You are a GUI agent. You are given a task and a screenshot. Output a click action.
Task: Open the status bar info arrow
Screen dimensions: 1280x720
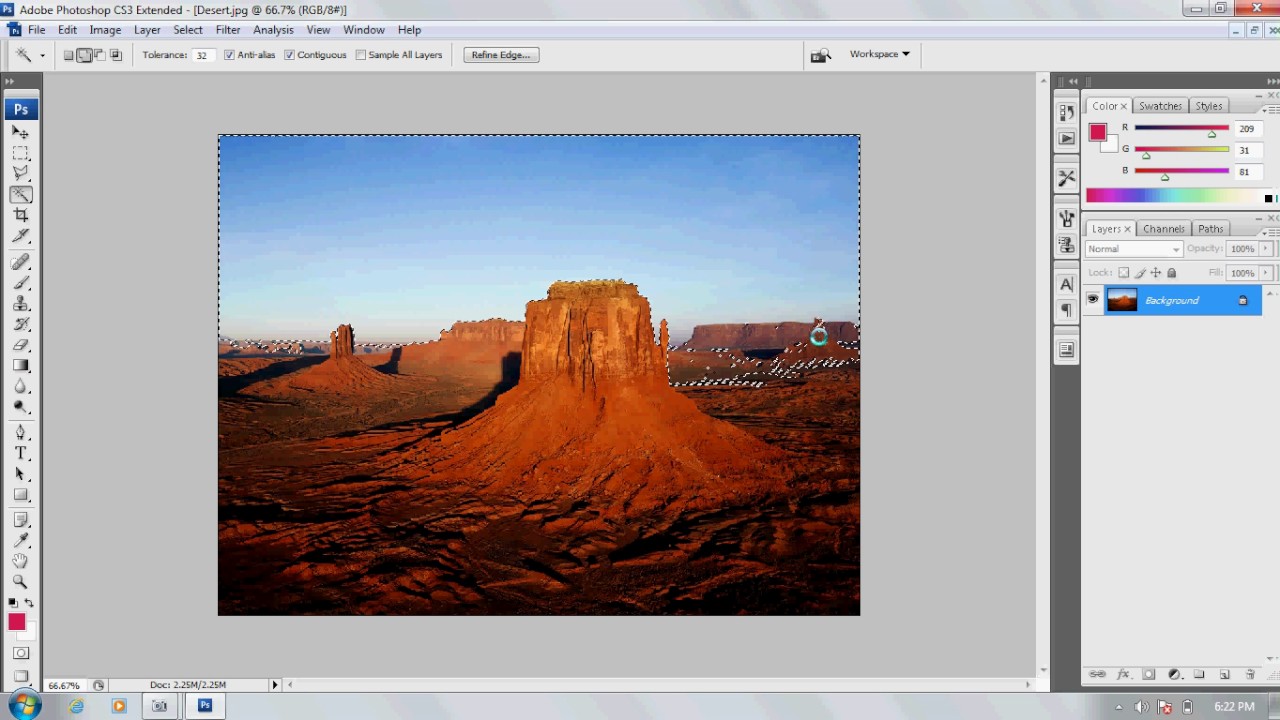point(274,685)
